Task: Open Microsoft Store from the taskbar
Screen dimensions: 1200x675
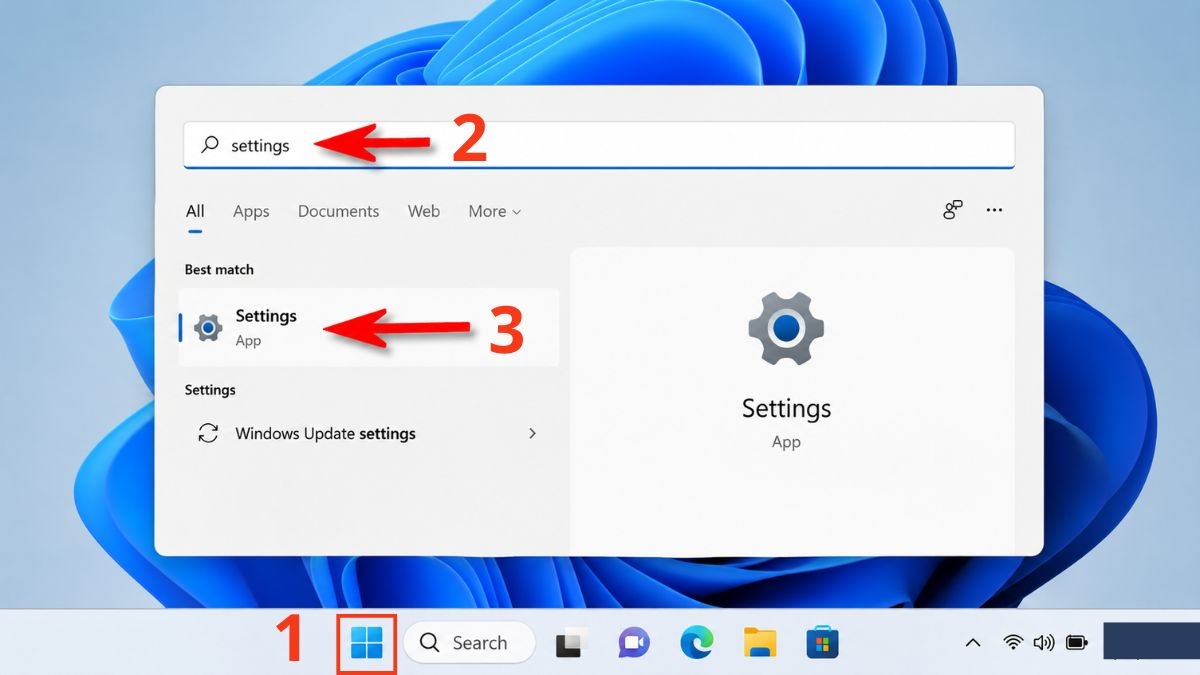Action: point(822,643)
